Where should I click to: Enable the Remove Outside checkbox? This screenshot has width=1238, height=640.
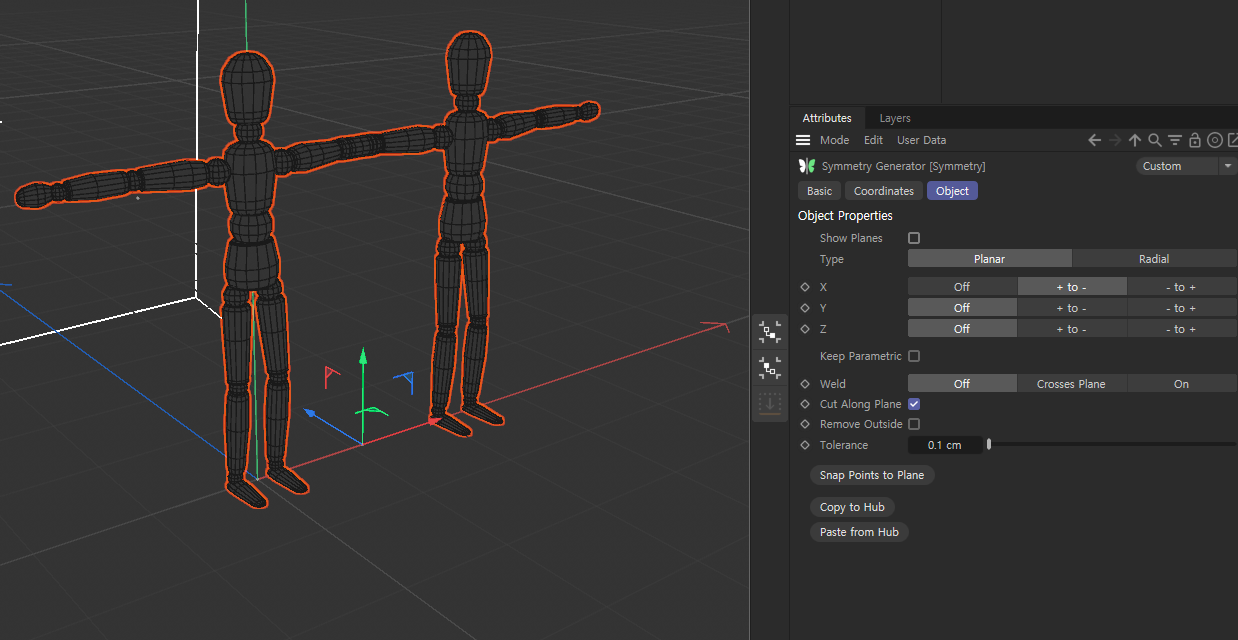point(914,424)
